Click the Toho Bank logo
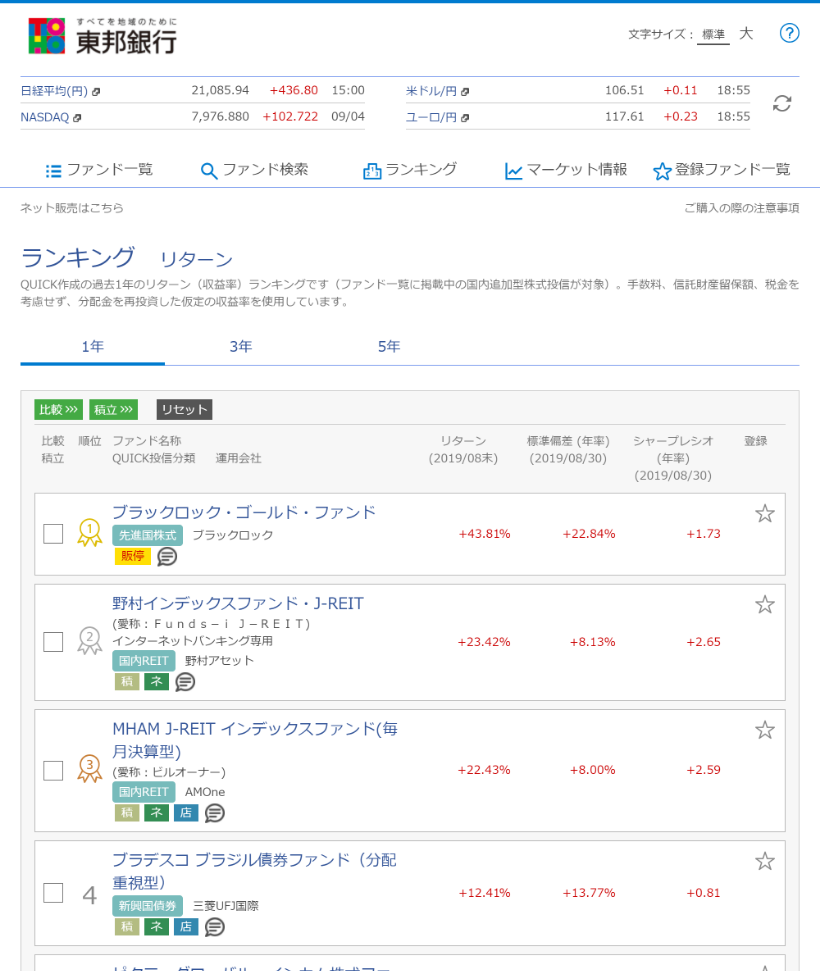Viewport: 824px width, 971px height. coord(103,36)
